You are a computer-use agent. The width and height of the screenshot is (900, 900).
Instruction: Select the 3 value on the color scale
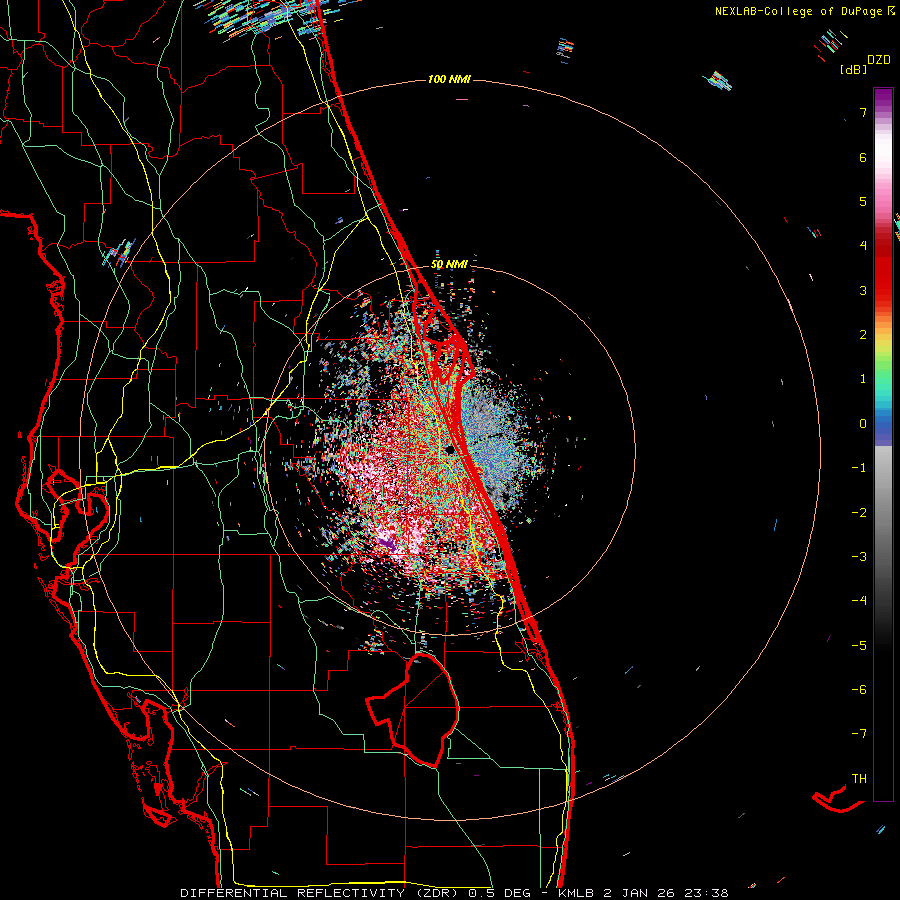(x=863, y=290)
